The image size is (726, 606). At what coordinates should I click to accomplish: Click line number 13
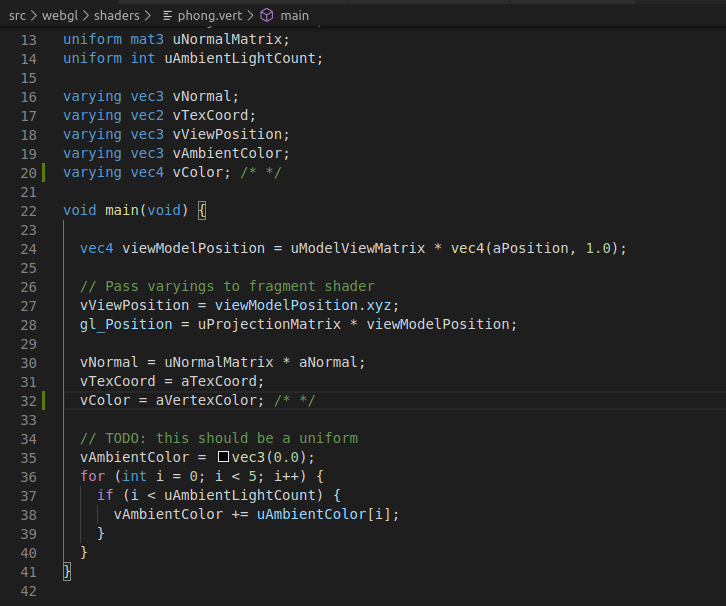(x=28, y=40)
